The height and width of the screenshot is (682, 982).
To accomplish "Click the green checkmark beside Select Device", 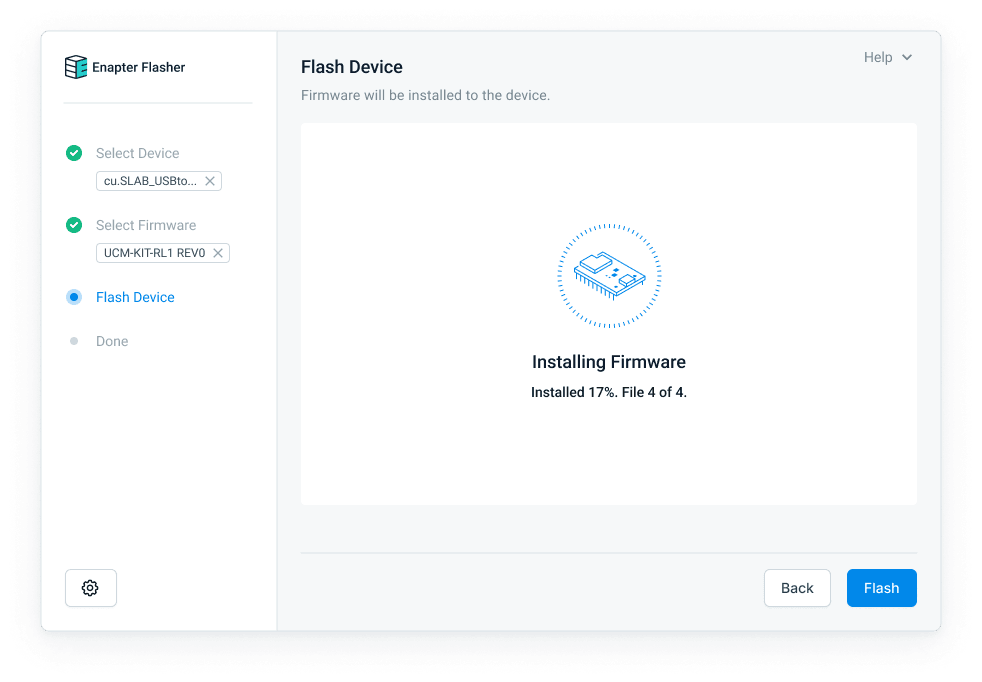I will coord(74,153).
